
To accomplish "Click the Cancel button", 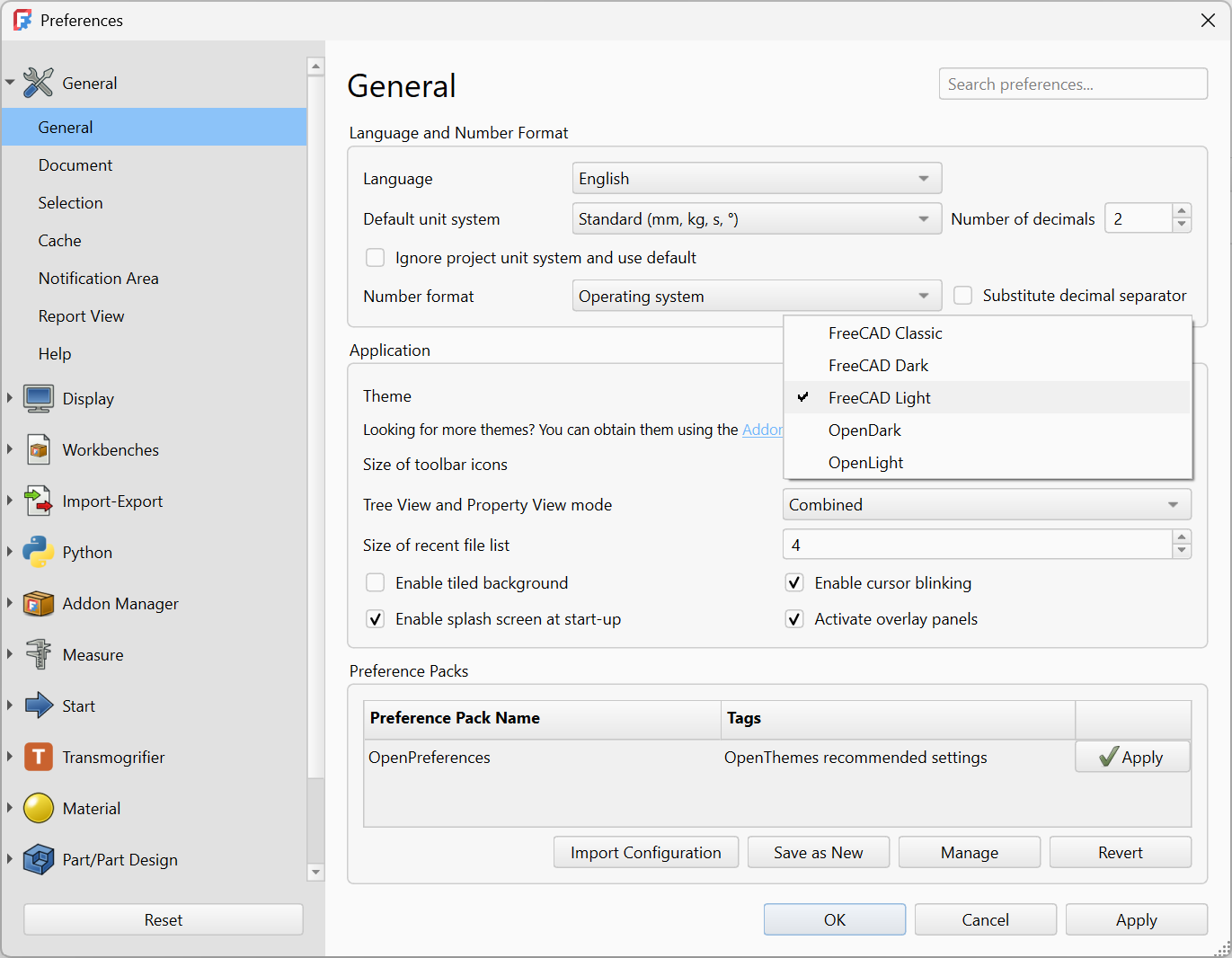I will pyautogui.click(x=986, y=920).
